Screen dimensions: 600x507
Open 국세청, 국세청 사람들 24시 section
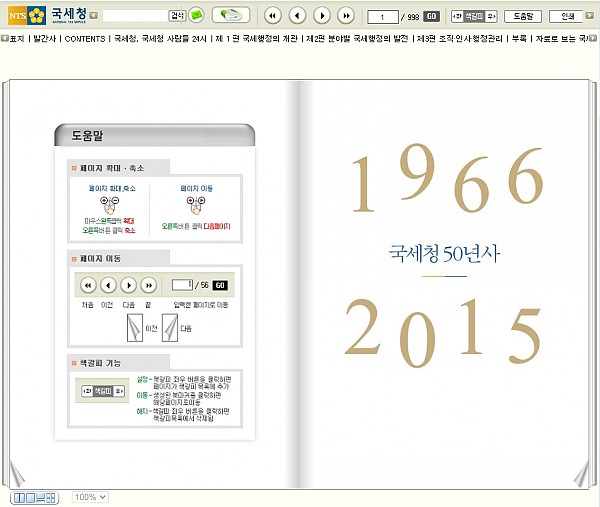pyautogui.click(x=160, y=39)
